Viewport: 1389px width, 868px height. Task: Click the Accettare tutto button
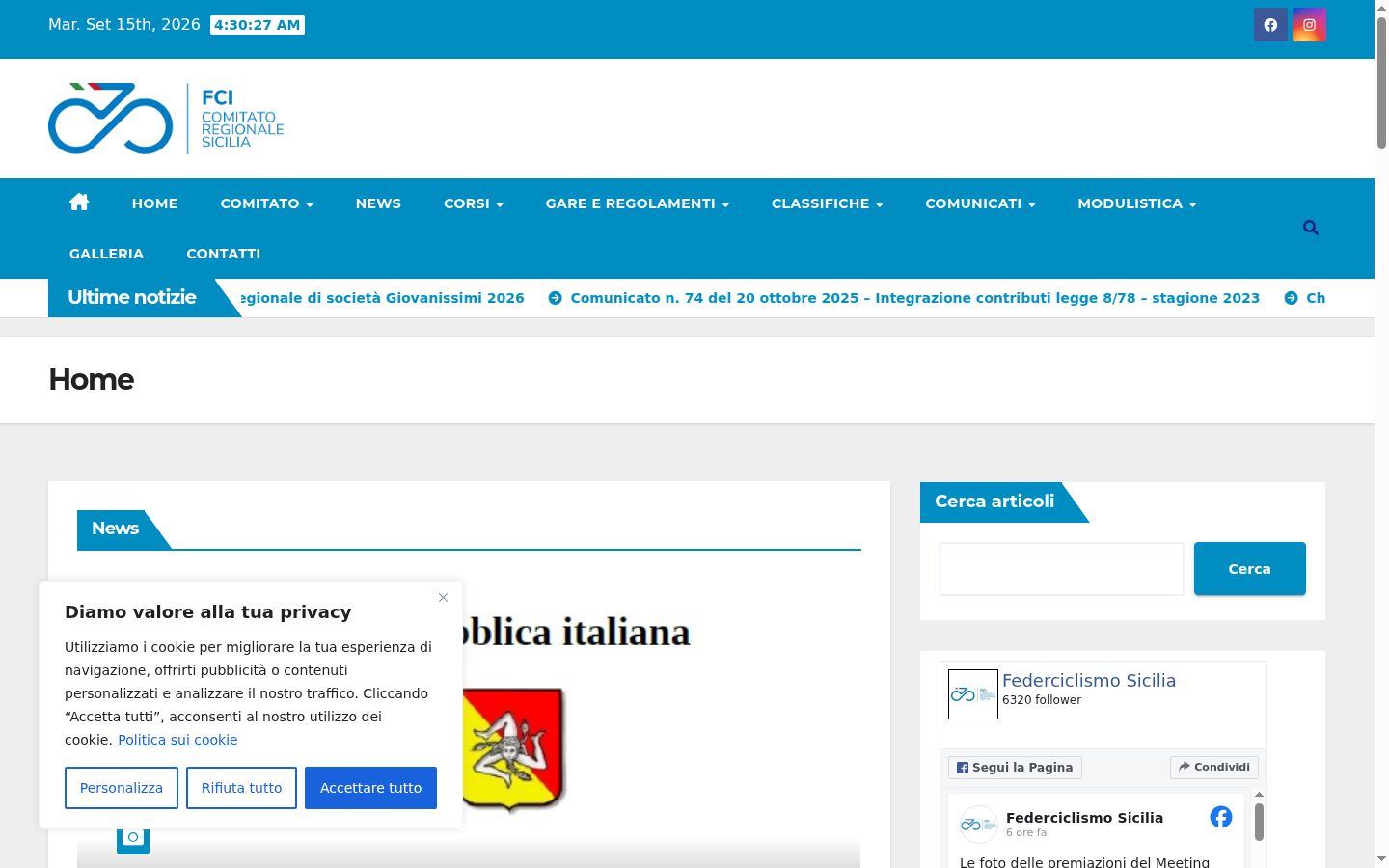click(x=370, y=788)
